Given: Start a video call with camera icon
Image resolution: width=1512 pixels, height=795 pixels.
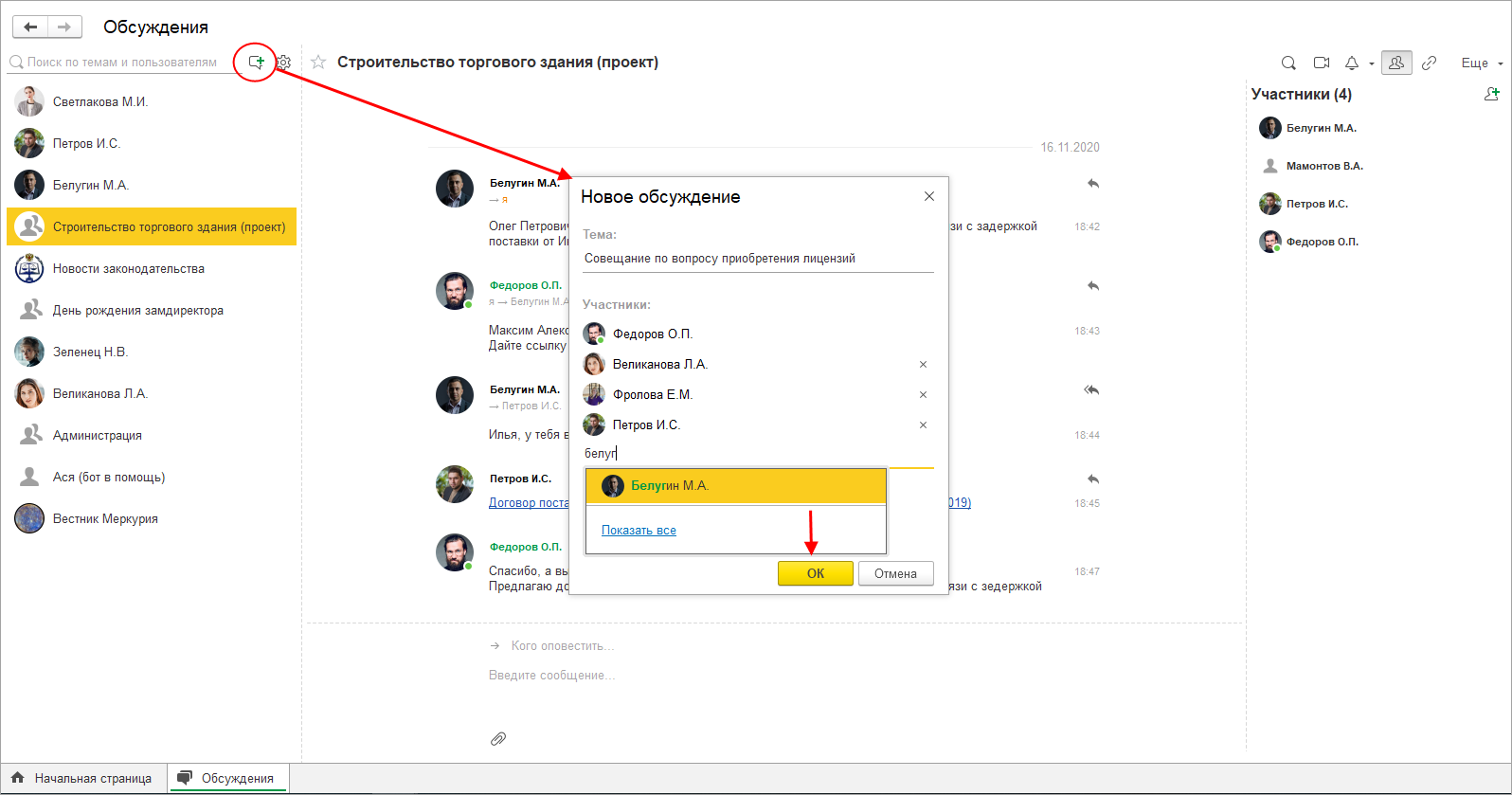Looking at the screenshot, I should pyautogui.click(x=1322, y=63).
